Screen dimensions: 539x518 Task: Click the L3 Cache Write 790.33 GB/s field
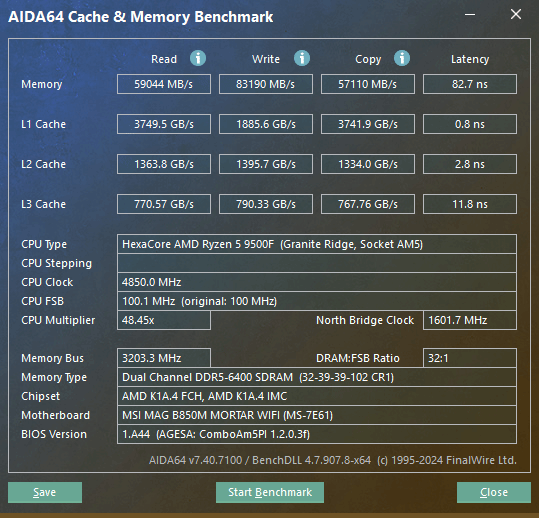click(x=266, y=204)
